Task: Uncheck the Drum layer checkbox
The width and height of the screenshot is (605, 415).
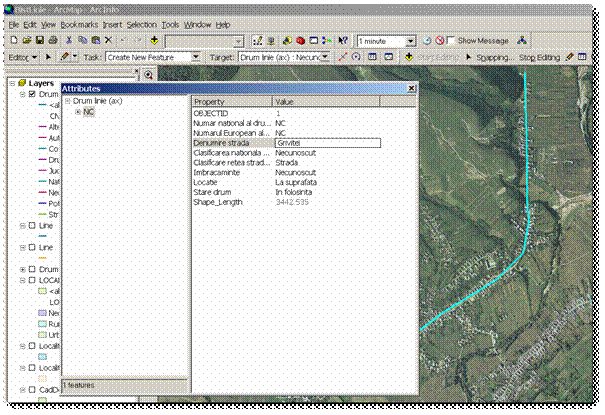Action: (x=32, y=93)
